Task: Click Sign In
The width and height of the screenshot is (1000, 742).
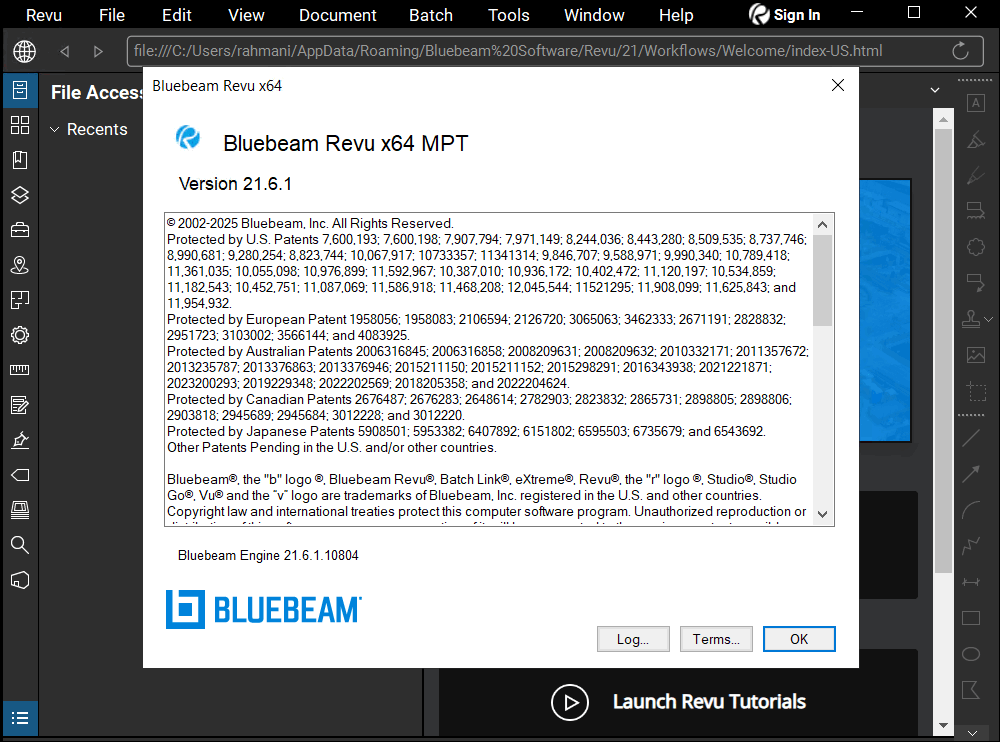Action: pyautogui.click(x=784, y=15)
